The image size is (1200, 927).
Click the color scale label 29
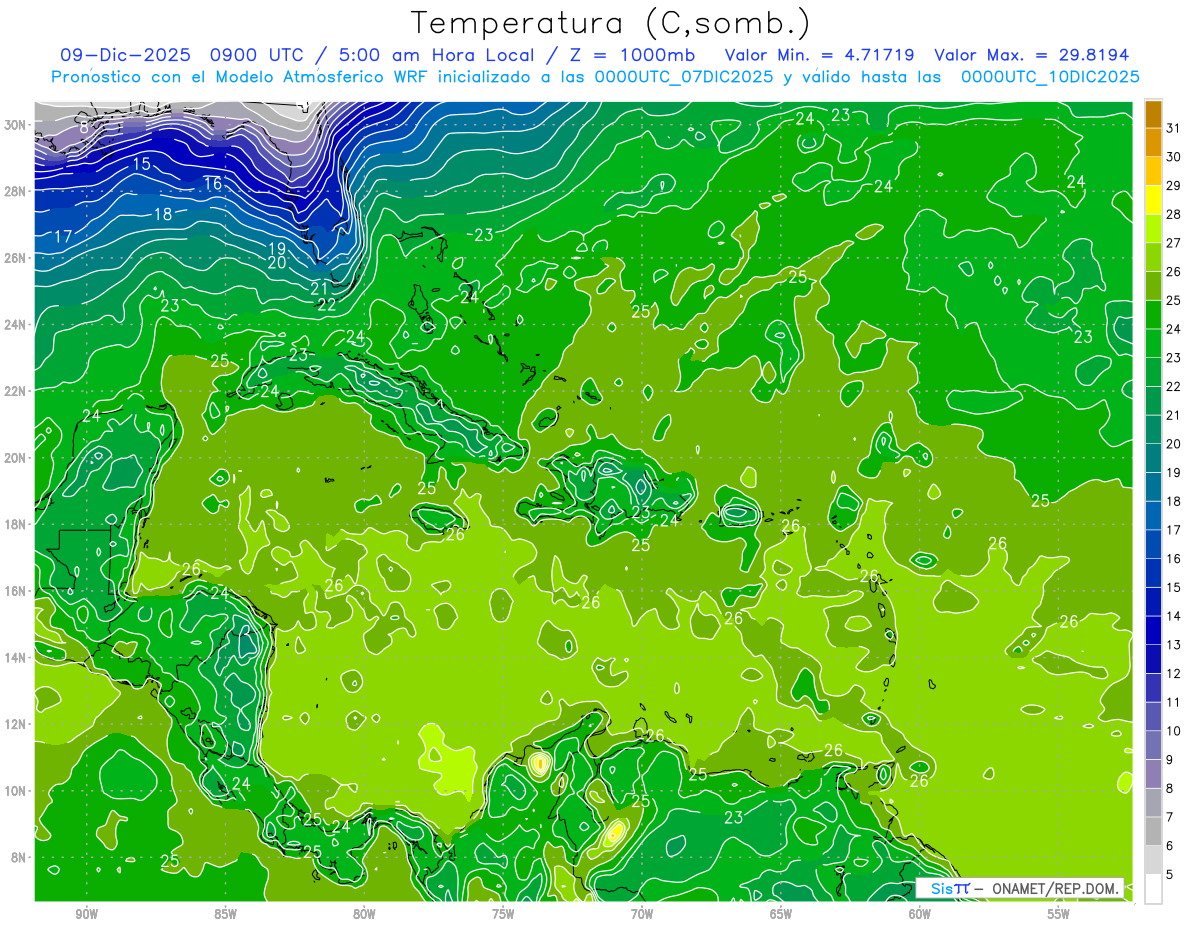coord(1174,185)
